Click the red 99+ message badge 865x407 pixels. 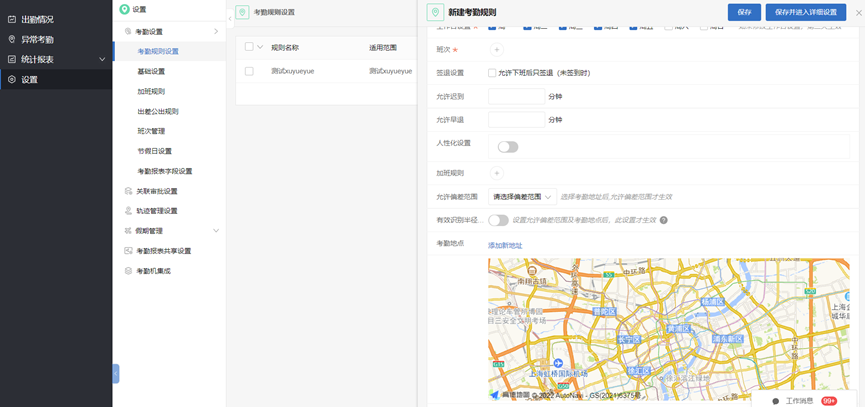point(829,401)
